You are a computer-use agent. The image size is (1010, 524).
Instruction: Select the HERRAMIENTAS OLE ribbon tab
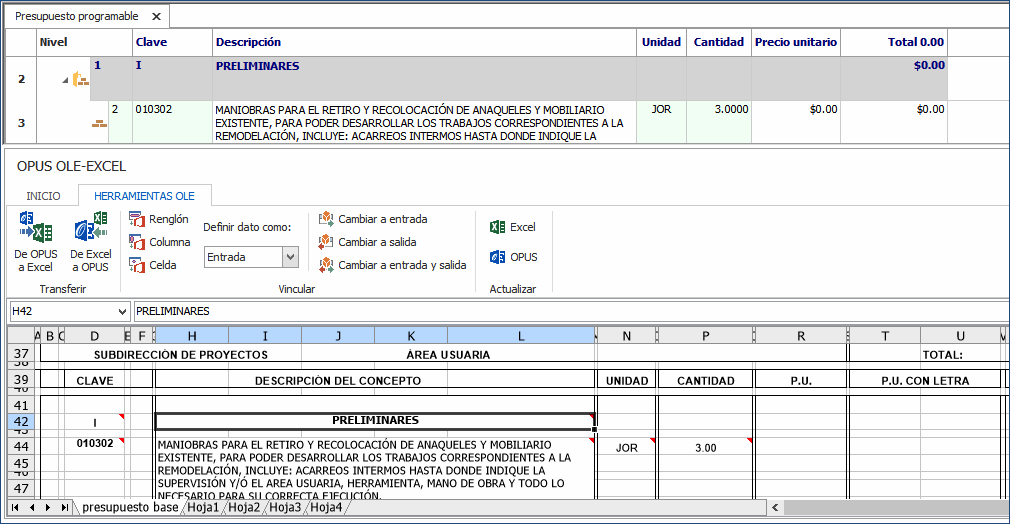click(144, 196)
